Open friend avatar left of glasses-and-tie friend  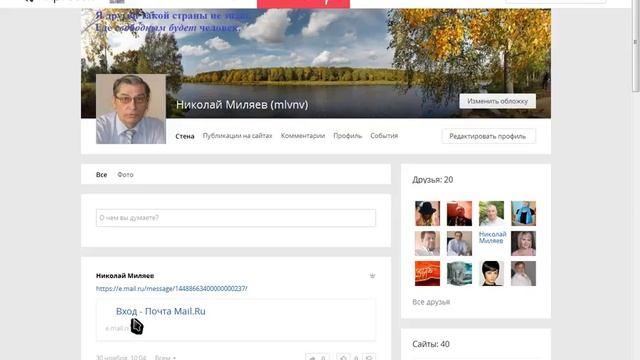coord(427,243)
